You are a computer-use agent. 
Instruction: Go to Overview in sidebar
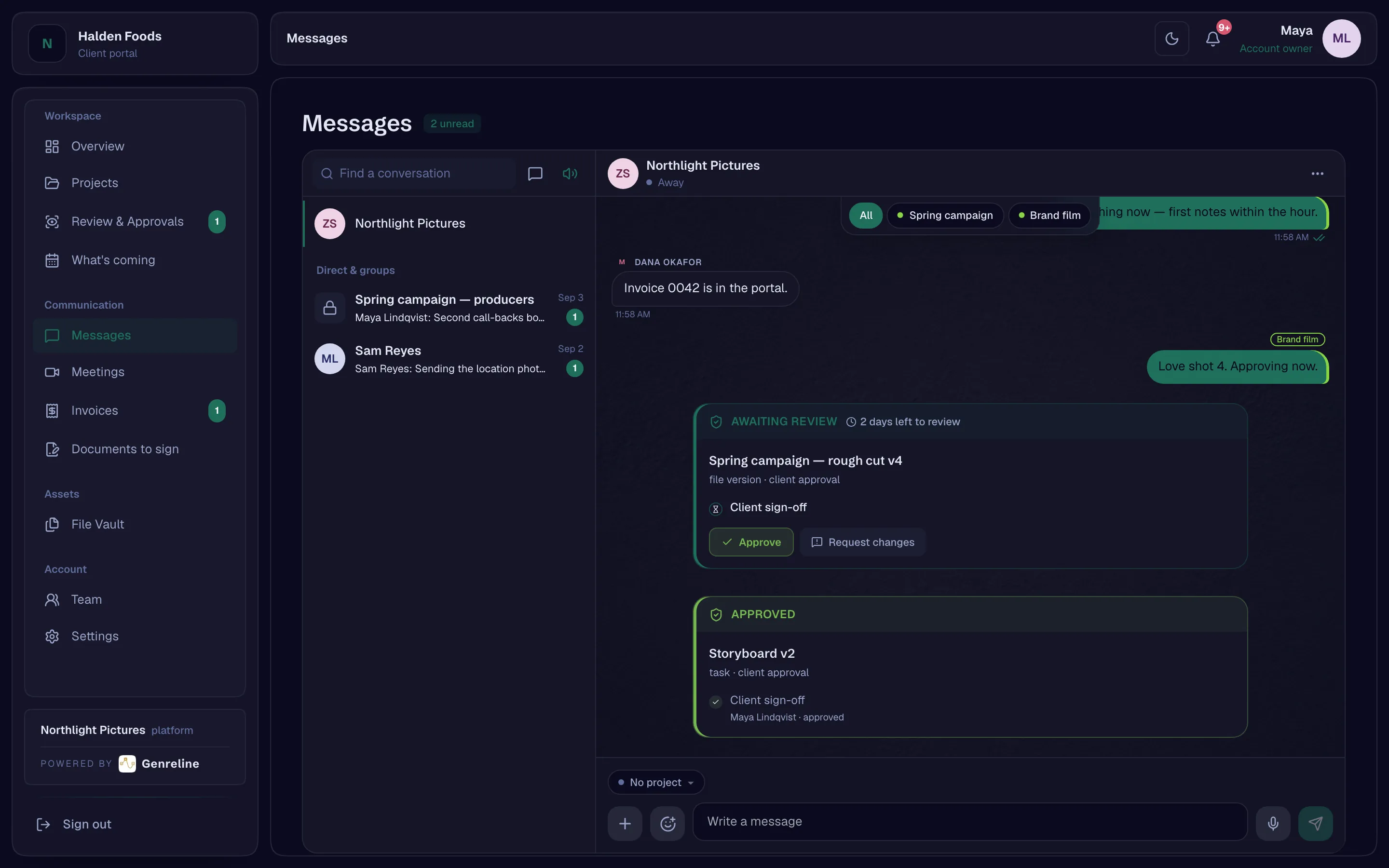point(135,147)
